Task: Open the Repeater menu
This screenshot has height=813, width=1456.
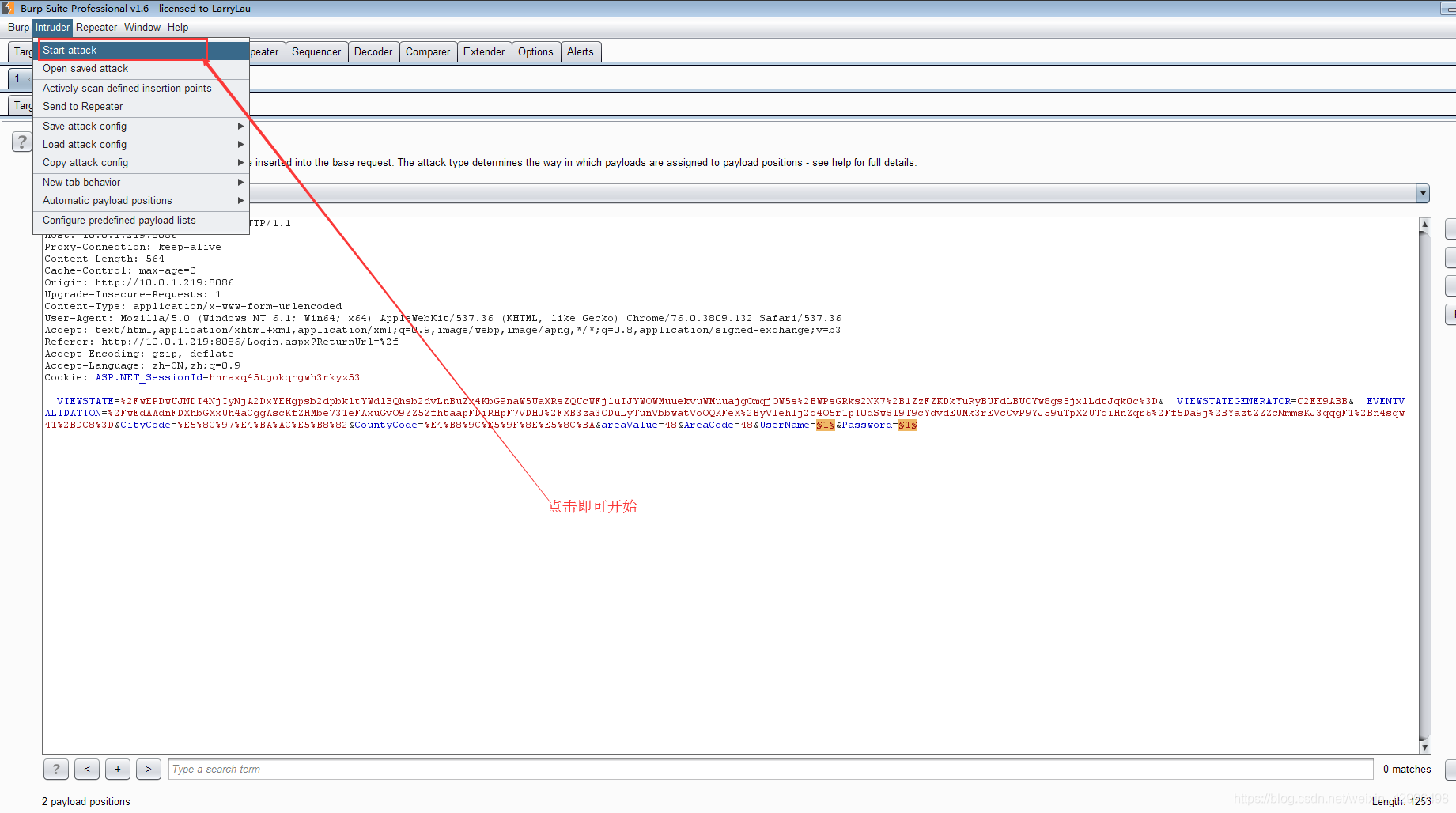Action: point(96,27)
